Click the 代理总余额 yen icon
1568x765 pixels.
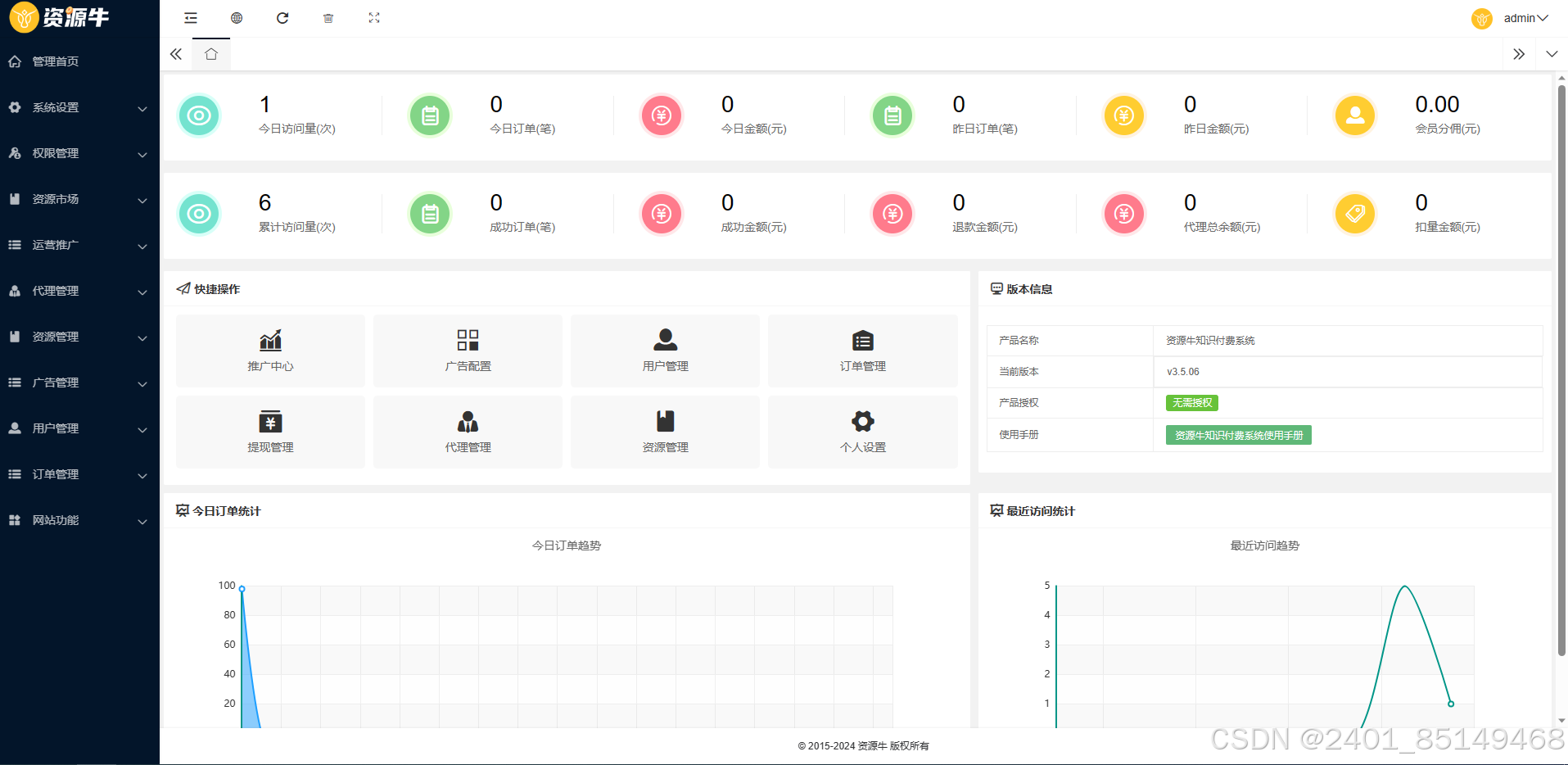pyautogui.click(x=1124, y=214)
